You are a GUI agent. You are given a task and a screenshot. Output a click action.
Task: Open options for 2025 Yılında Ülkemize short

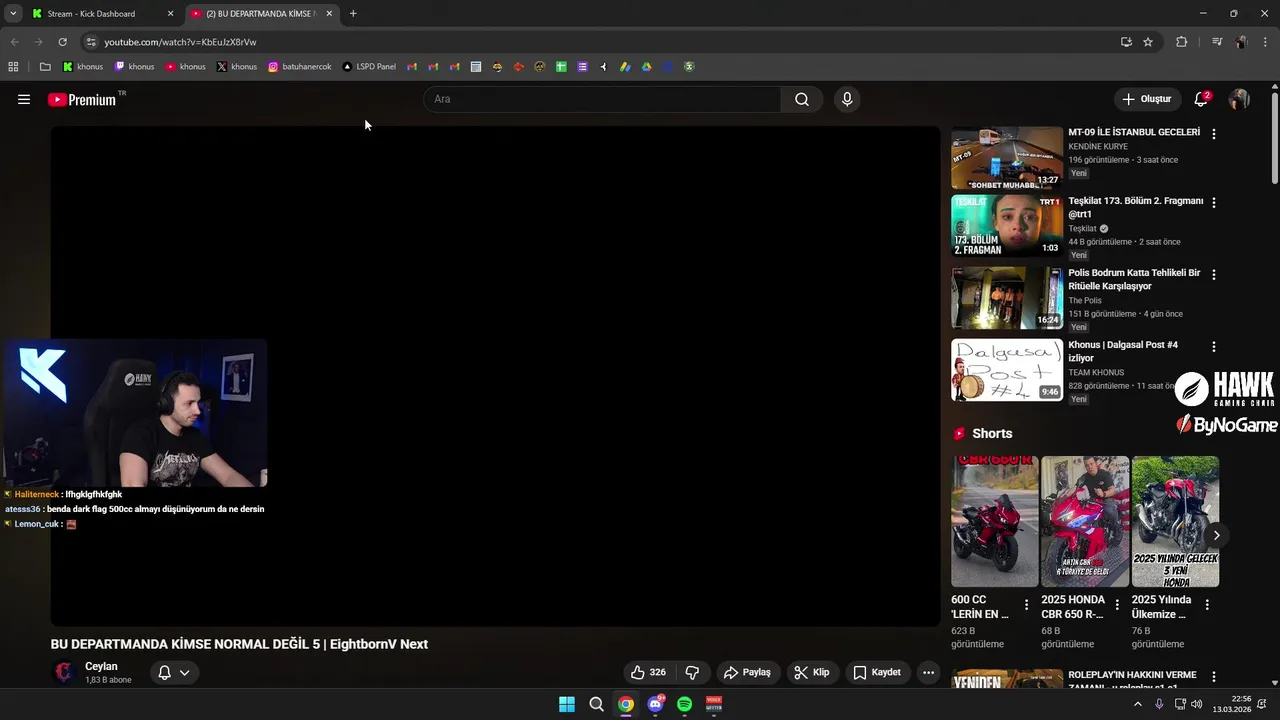coord(1207,605)
